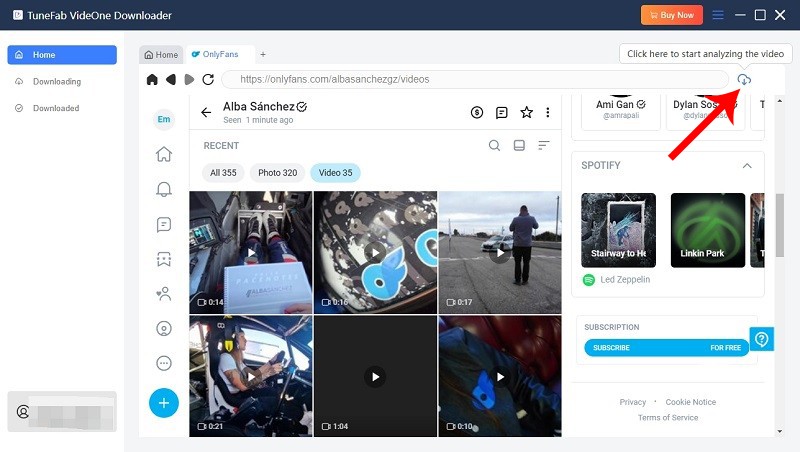This screenshot has width=800, height=452.
Task: Open the Stairway to Heaven Spotify card
Action: [x=618, y=230]
